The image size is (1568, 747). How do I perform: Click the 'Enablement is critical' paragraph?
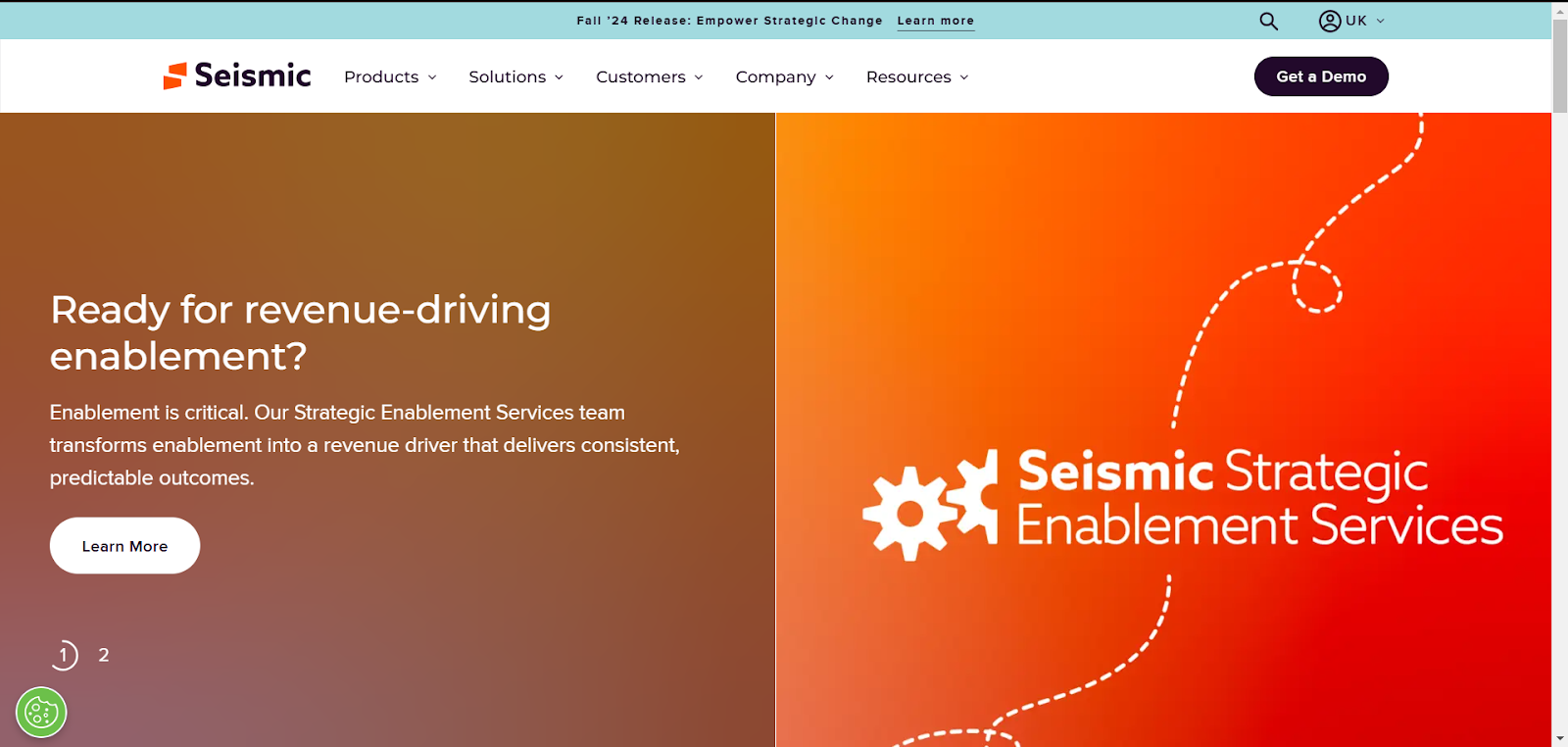[365, 445]
